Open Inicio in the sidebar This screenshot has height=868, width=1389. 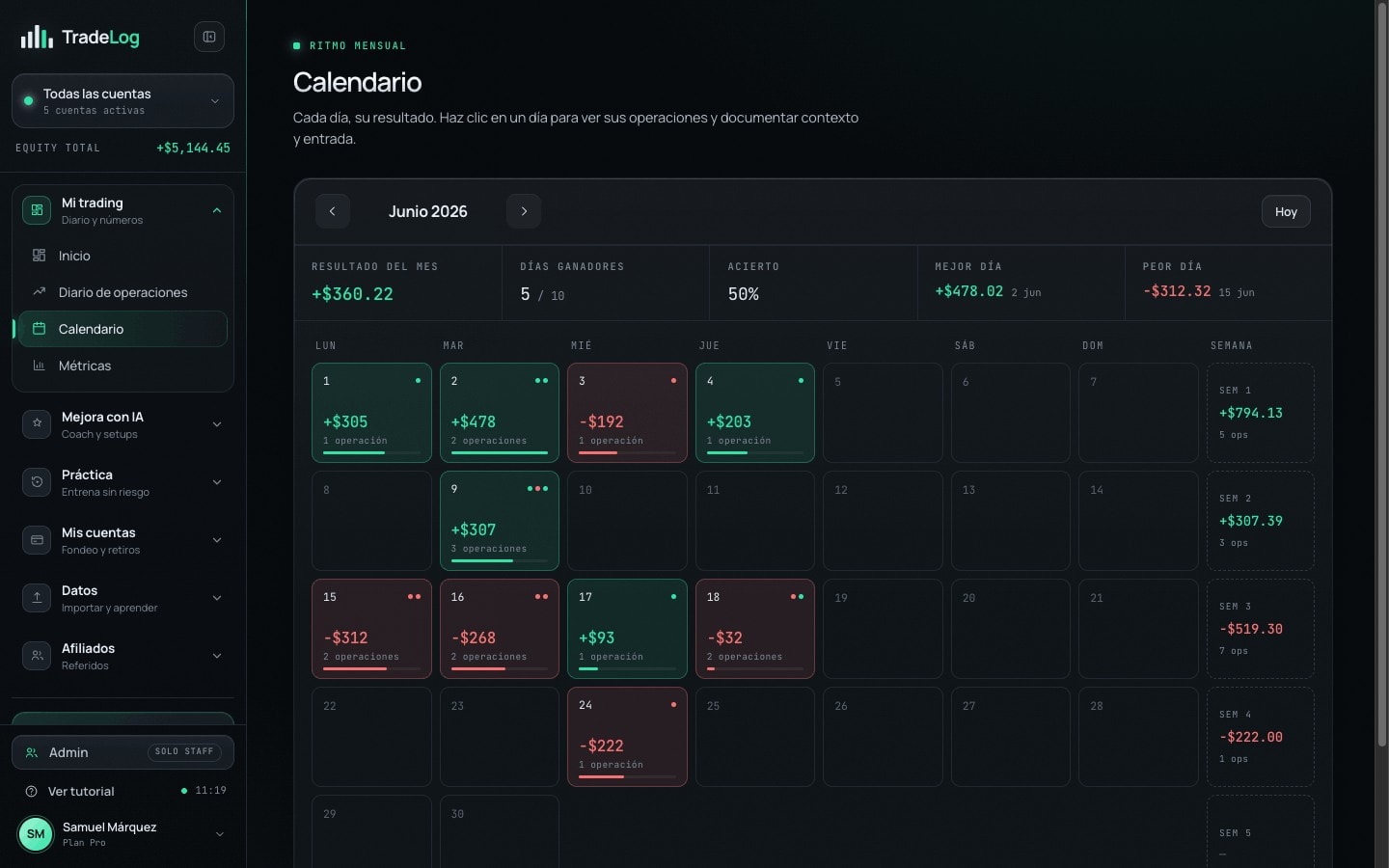[123, 256]
